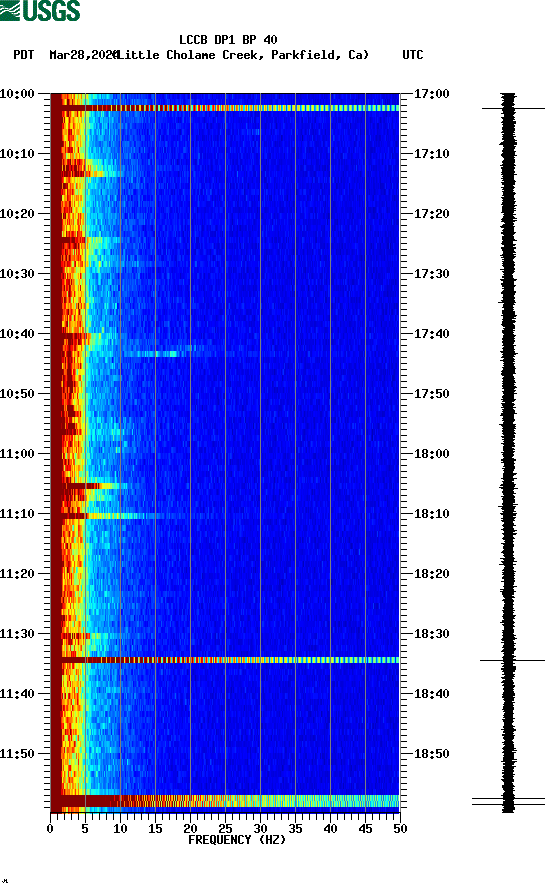552x892 pixels.
Task: Click the 11:50 PDT time label
Action: pyautogui.click(x=17, y=754)
